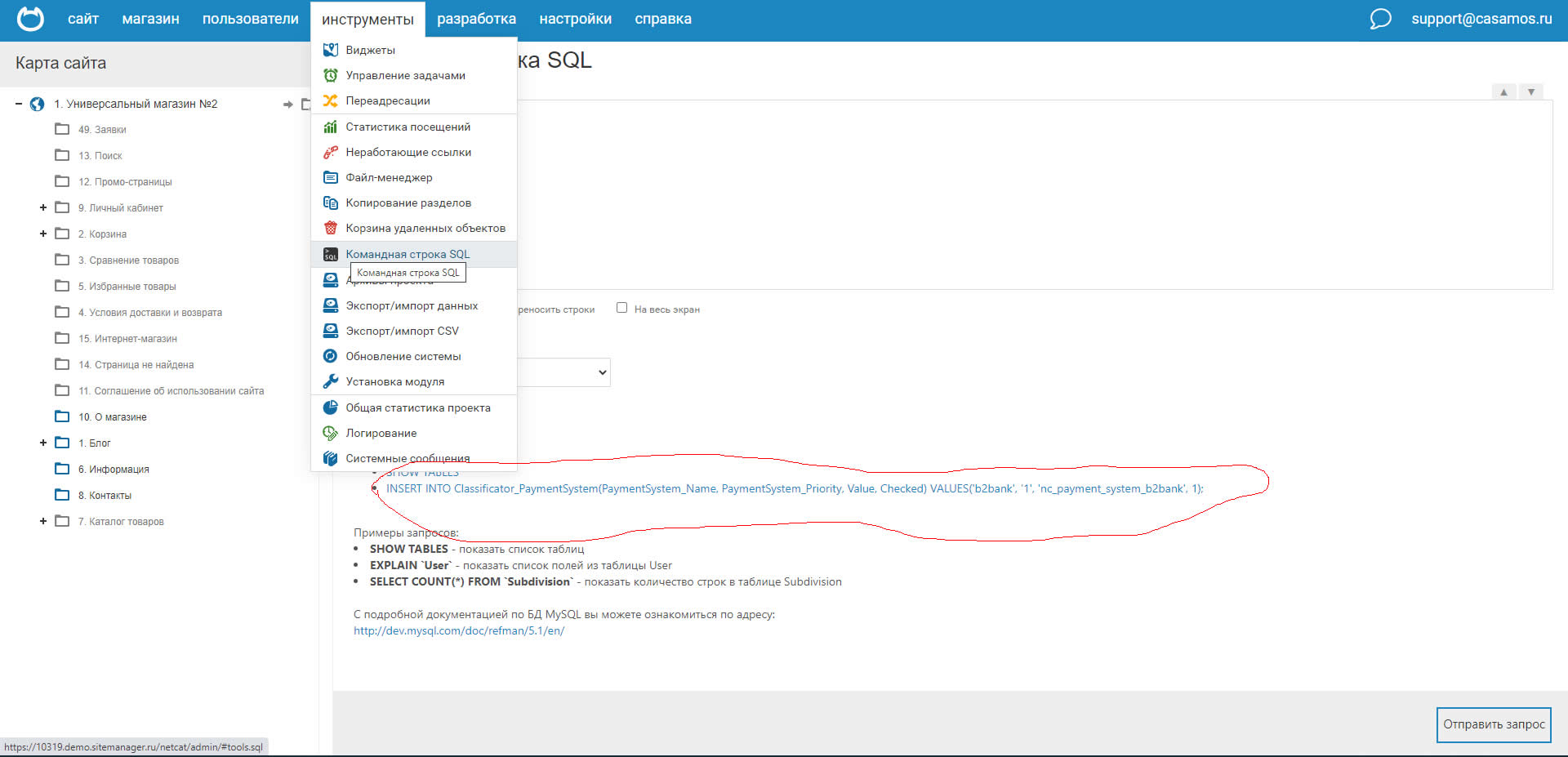Screen dimensions: 1568x757
Task: Expand the product catalog tree node
Action: [43, 521]
